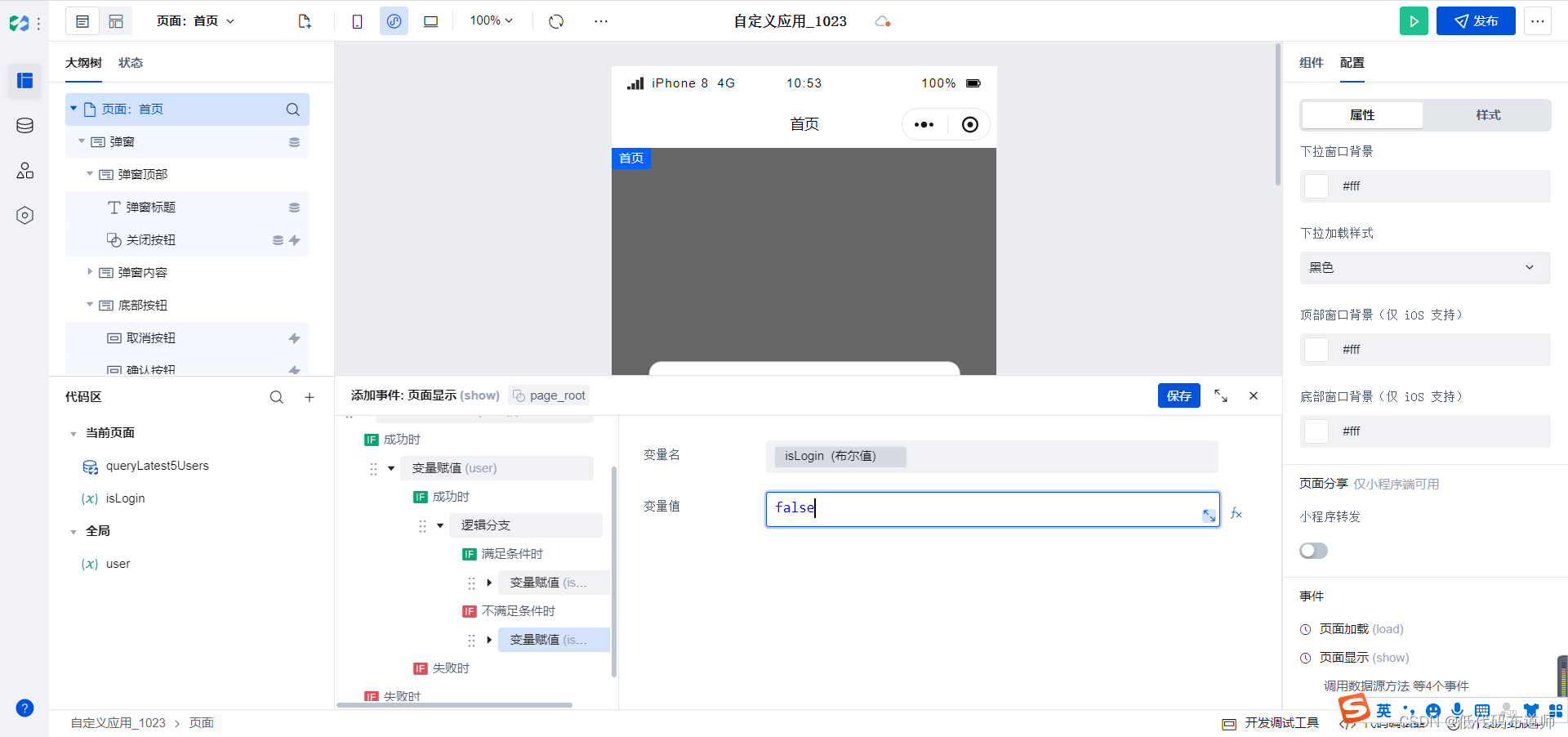Search within the outline tree
The height and width of the screenshot is (737, 1568).
click(x=292, y=109)
